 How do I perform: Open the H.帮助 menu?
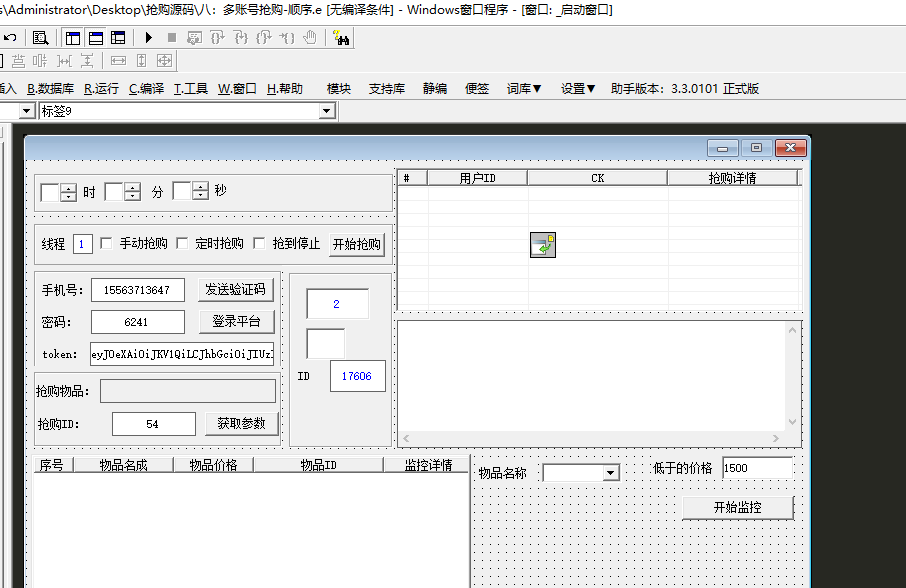pos(285,88)
